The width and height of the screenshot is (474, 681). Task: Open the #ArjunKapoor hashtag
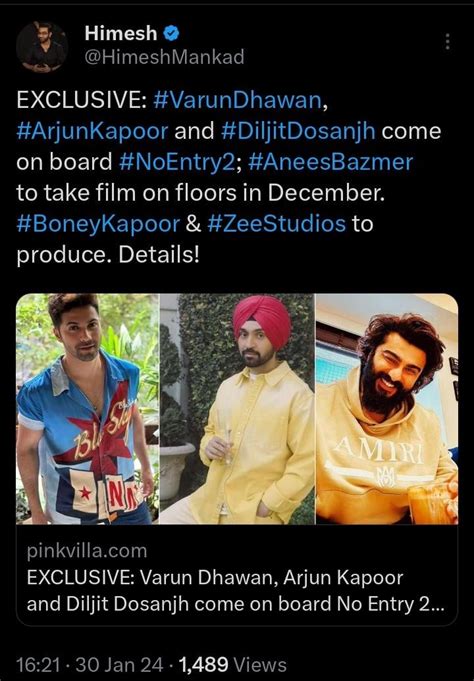coord(92,131)
